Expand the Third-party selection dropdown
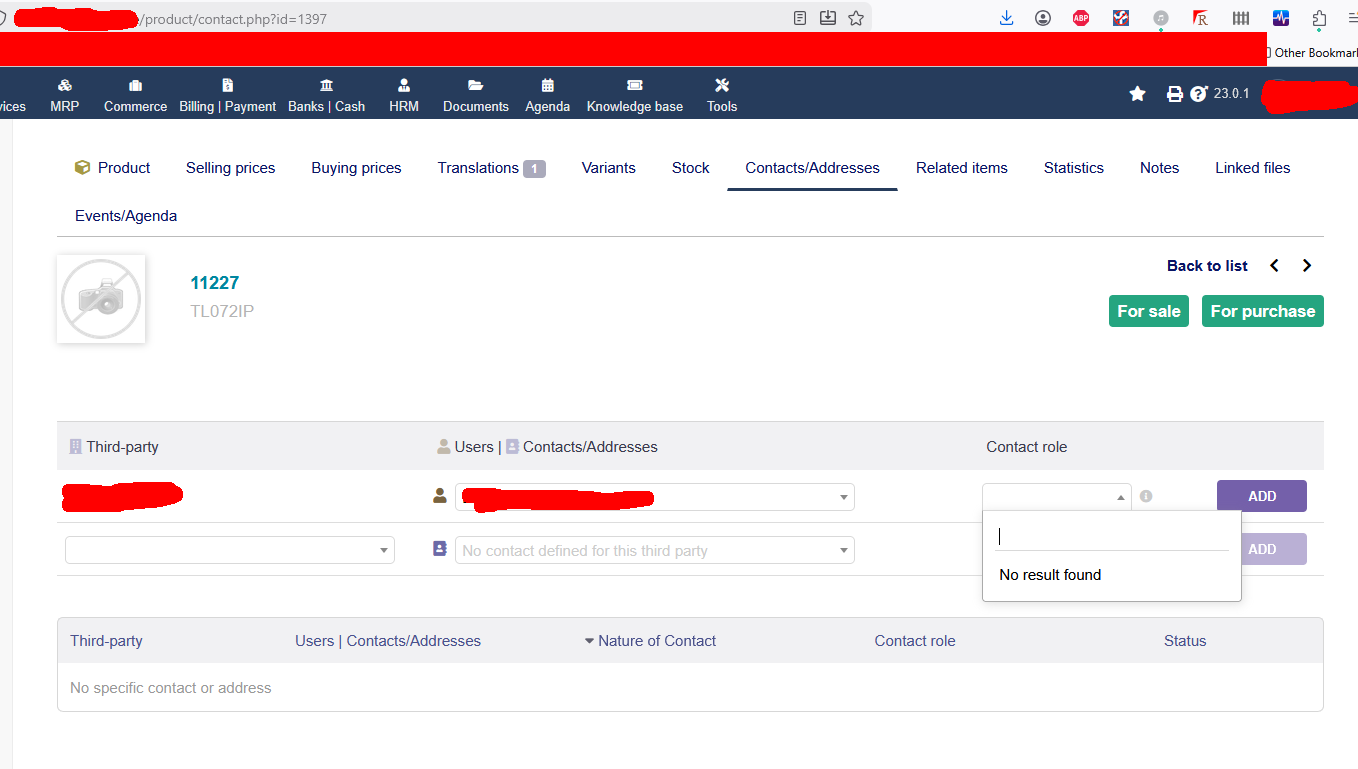Image resolution: width=1358 pixels, height=769 pixels. coord(229,550)
